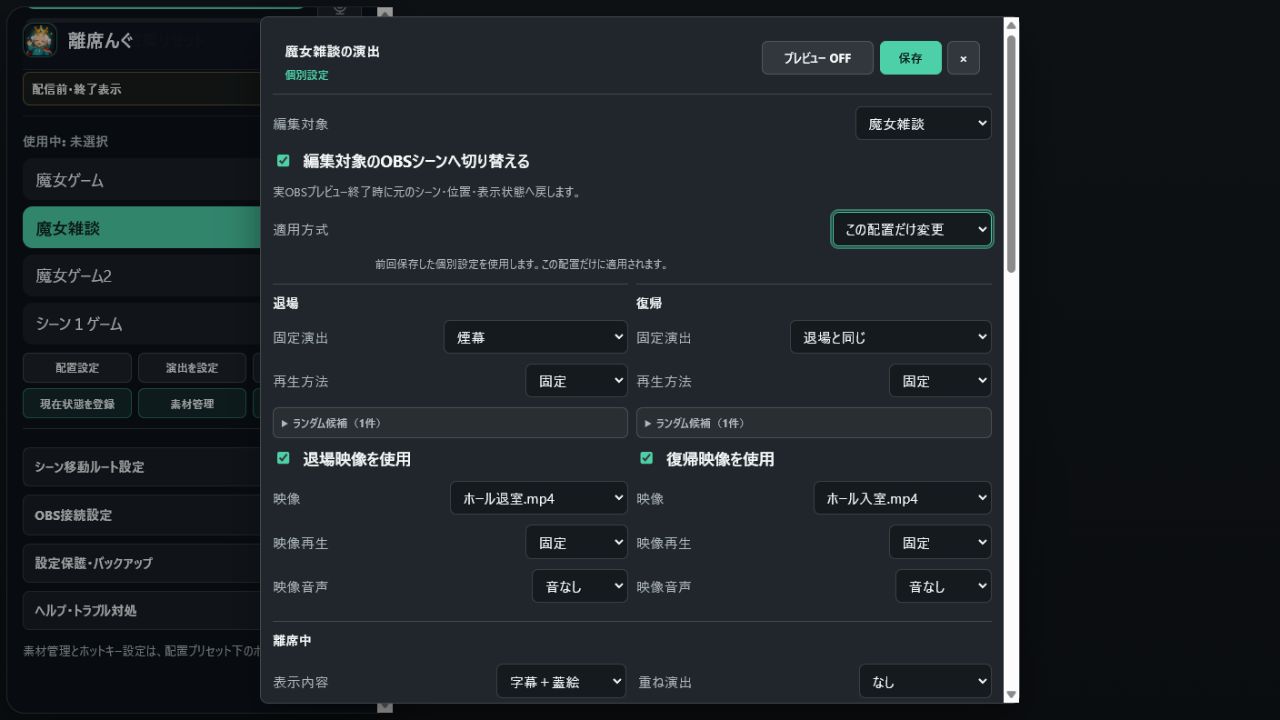Open 復帰 映像再生 dropdown
The width and height of the screenshot is (1280, 720).
coord(940,542)
